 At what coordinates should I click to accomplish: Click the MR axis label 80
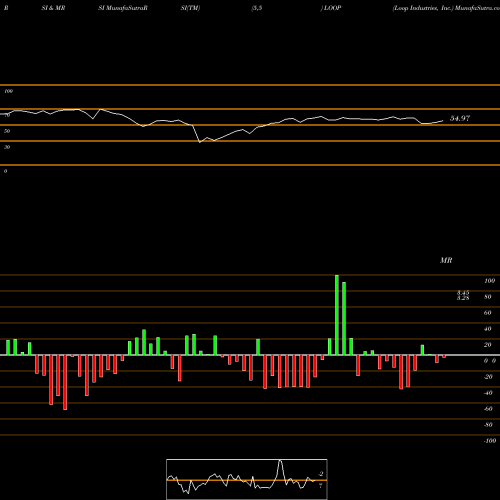point(488,297)
